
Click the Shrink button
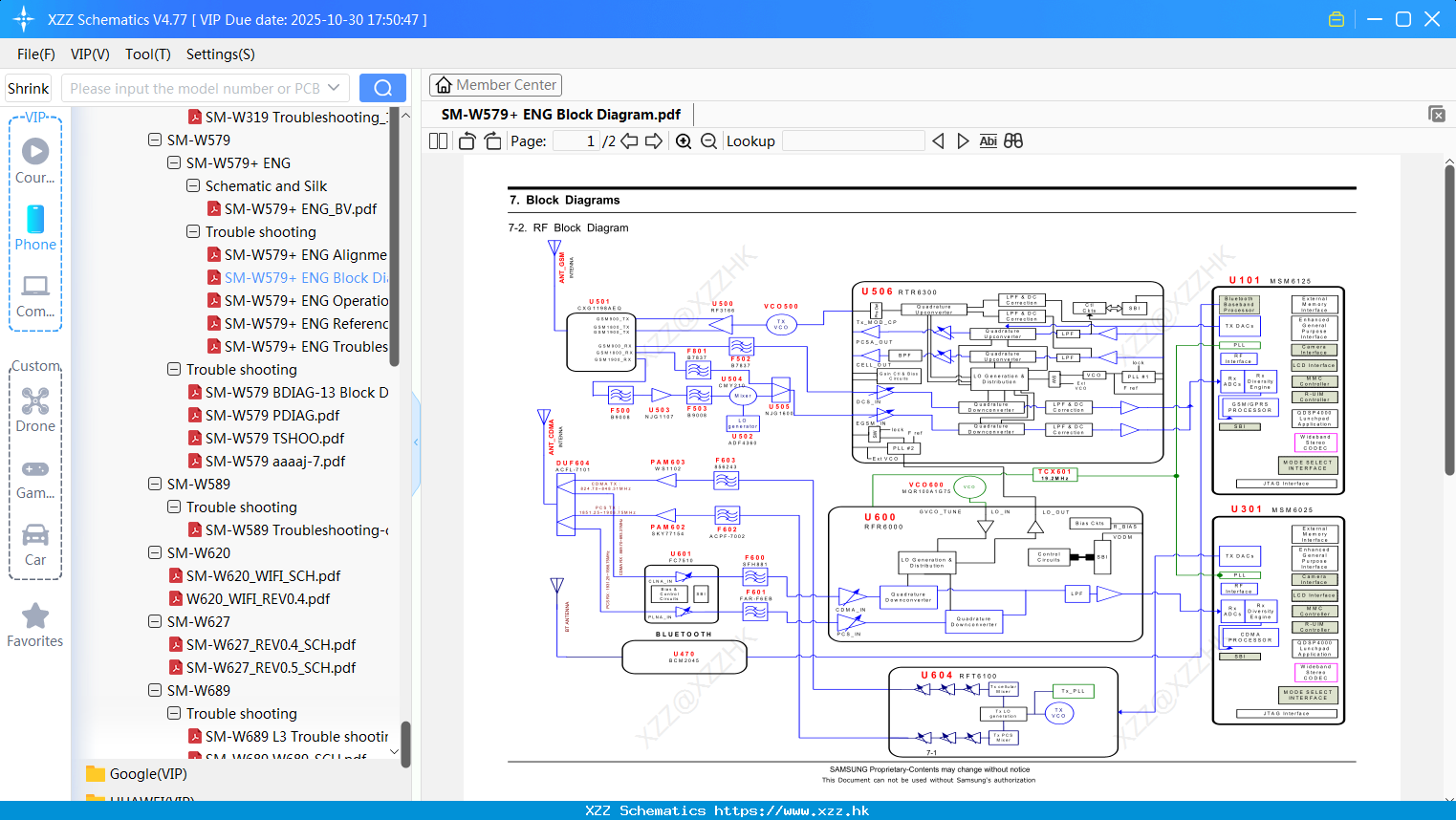click(x=28, y=88)
